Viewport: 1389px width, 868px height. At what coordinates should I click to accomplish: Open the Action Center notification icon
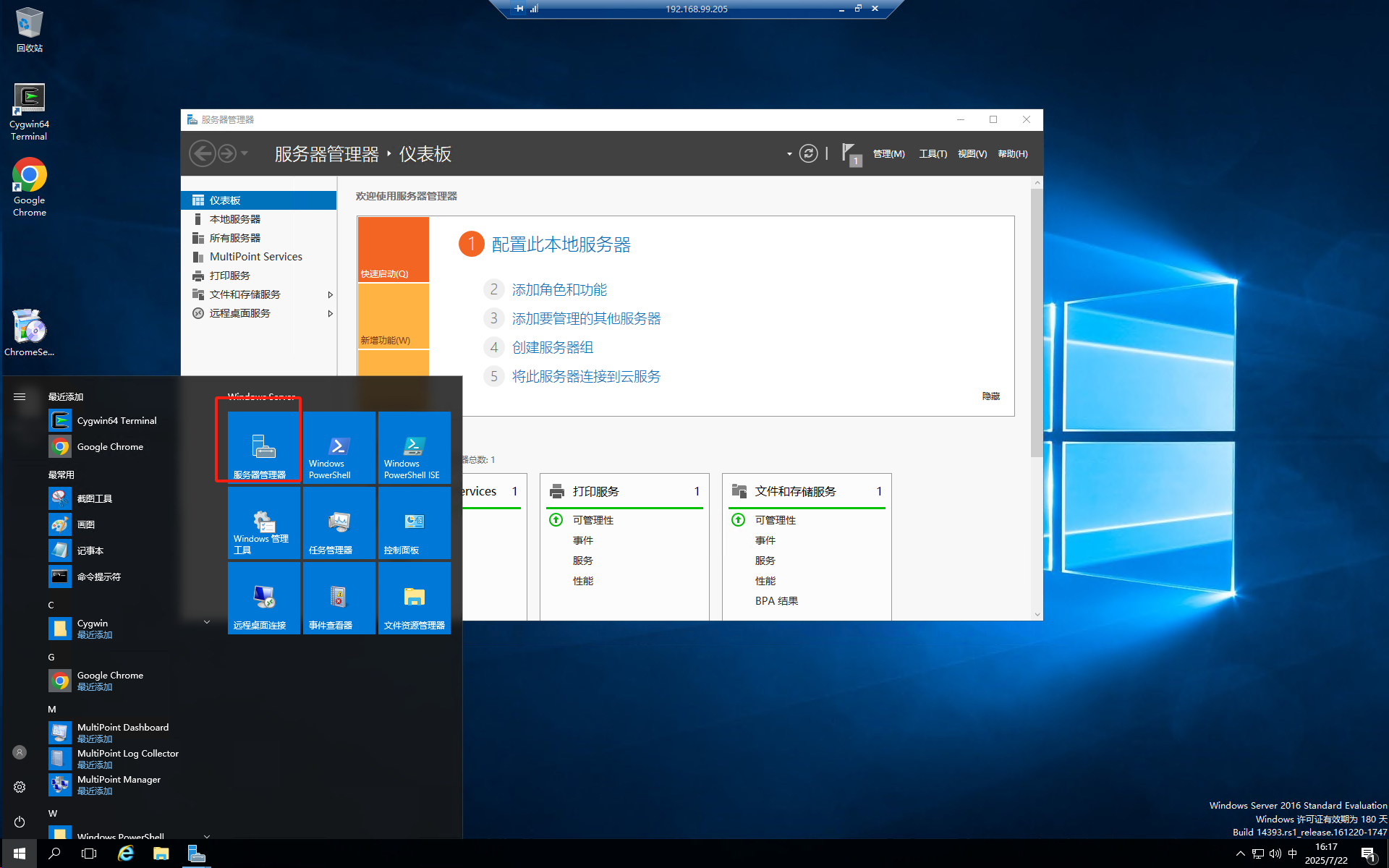click(x=1368, y=854)
